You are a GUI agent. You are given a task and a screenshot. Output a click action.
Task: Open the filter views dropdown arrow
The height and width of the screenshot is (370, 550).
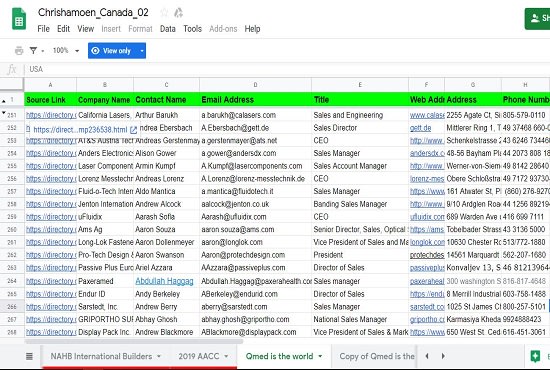pos(43,51)
